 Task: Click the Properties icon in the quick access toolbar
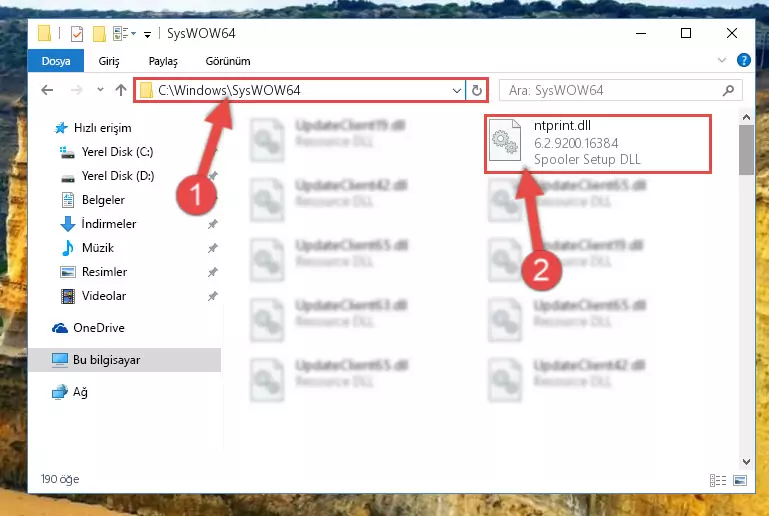[77, 34]
